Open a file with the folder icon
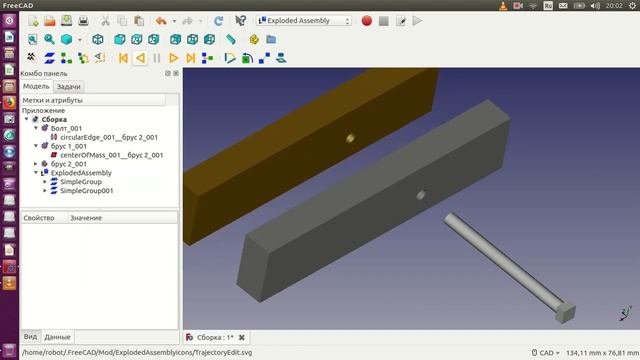 pos(50,21)
